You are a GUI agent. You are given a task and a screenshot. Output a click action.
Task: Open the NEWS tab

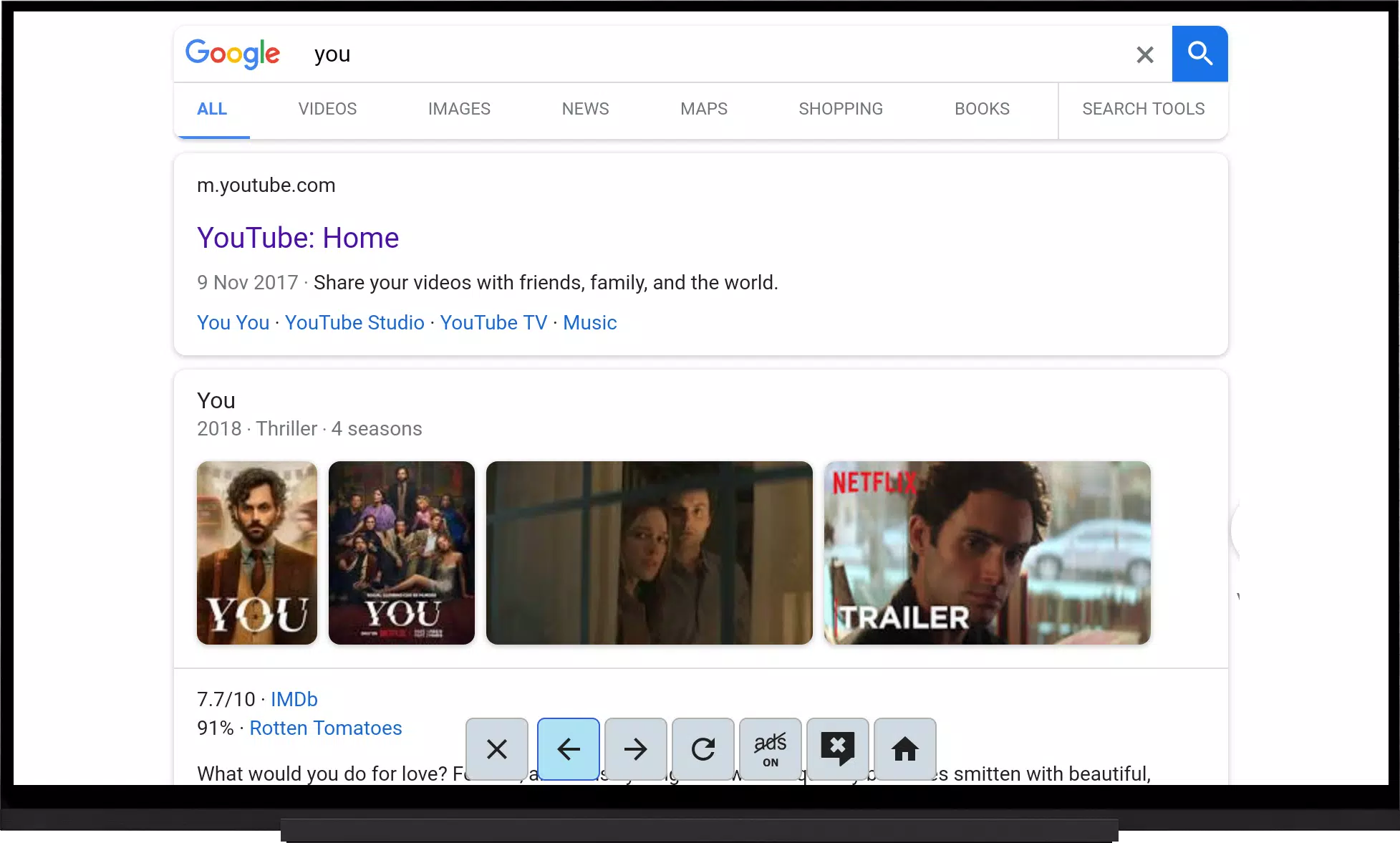[585, 109]
